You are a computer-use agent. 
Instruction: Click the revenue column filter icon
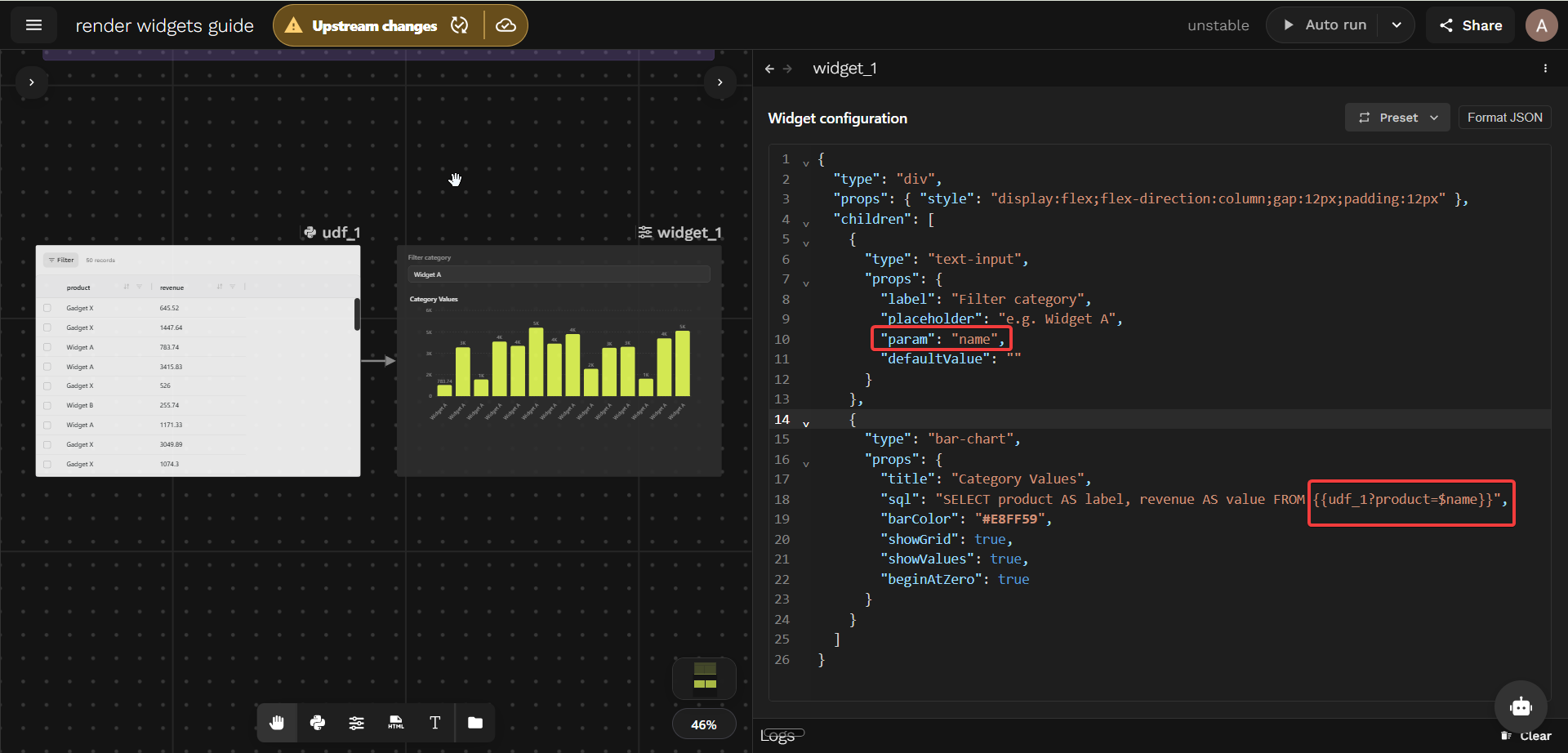coord(233,287)
